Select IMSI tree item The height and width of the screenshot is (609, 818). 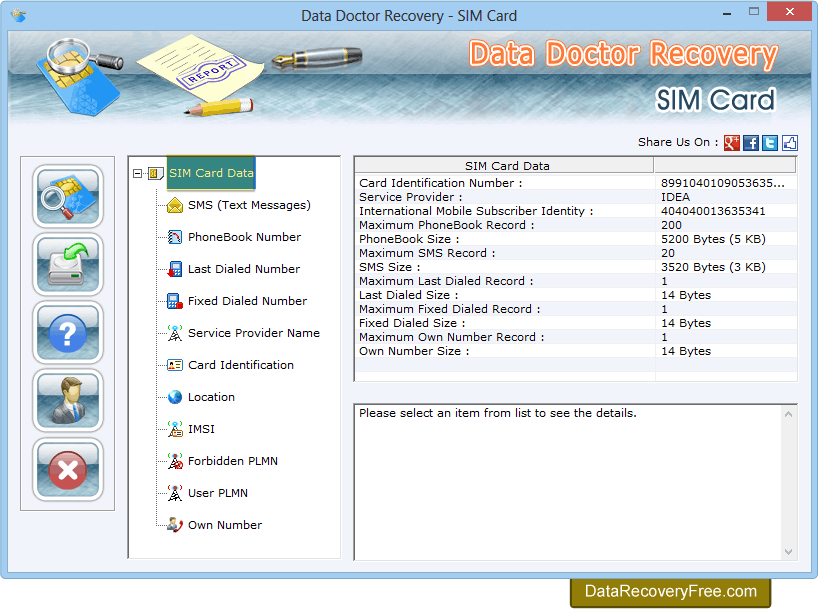click(201, 429)
